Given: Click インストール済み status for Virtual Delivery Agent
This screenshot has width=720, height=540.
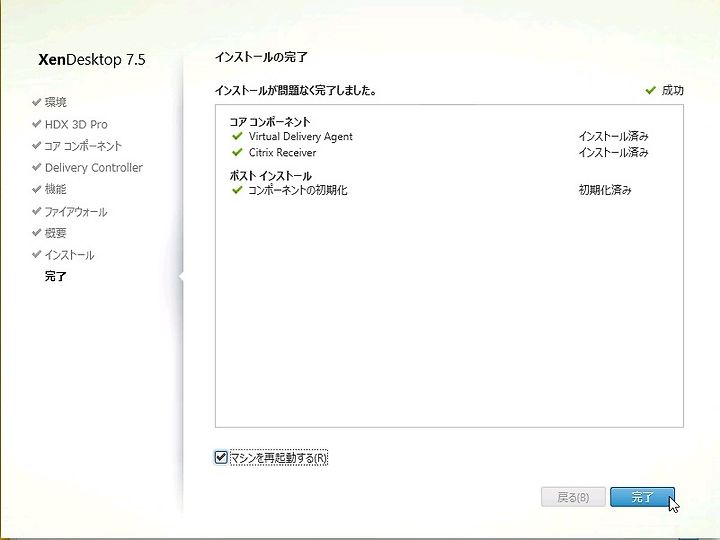Looking at the screenshot, I should pos(613,136).
